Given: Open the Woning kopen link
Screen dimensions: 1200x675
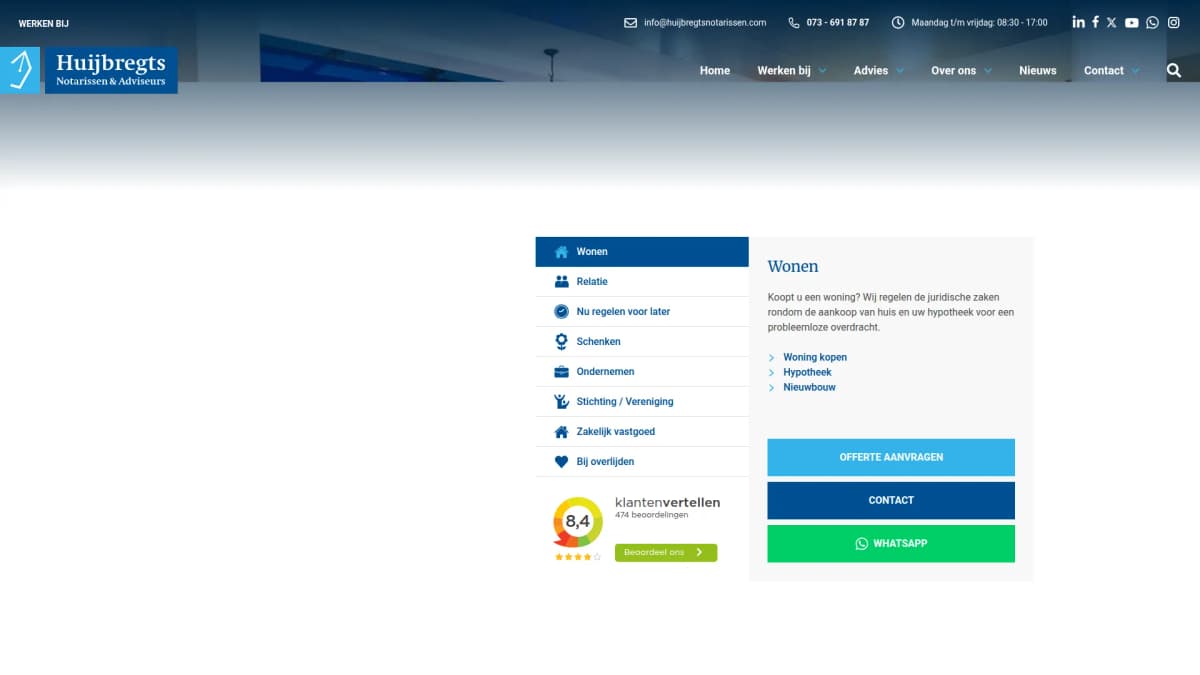Looking at the screenshot, I should pos(814,357).
